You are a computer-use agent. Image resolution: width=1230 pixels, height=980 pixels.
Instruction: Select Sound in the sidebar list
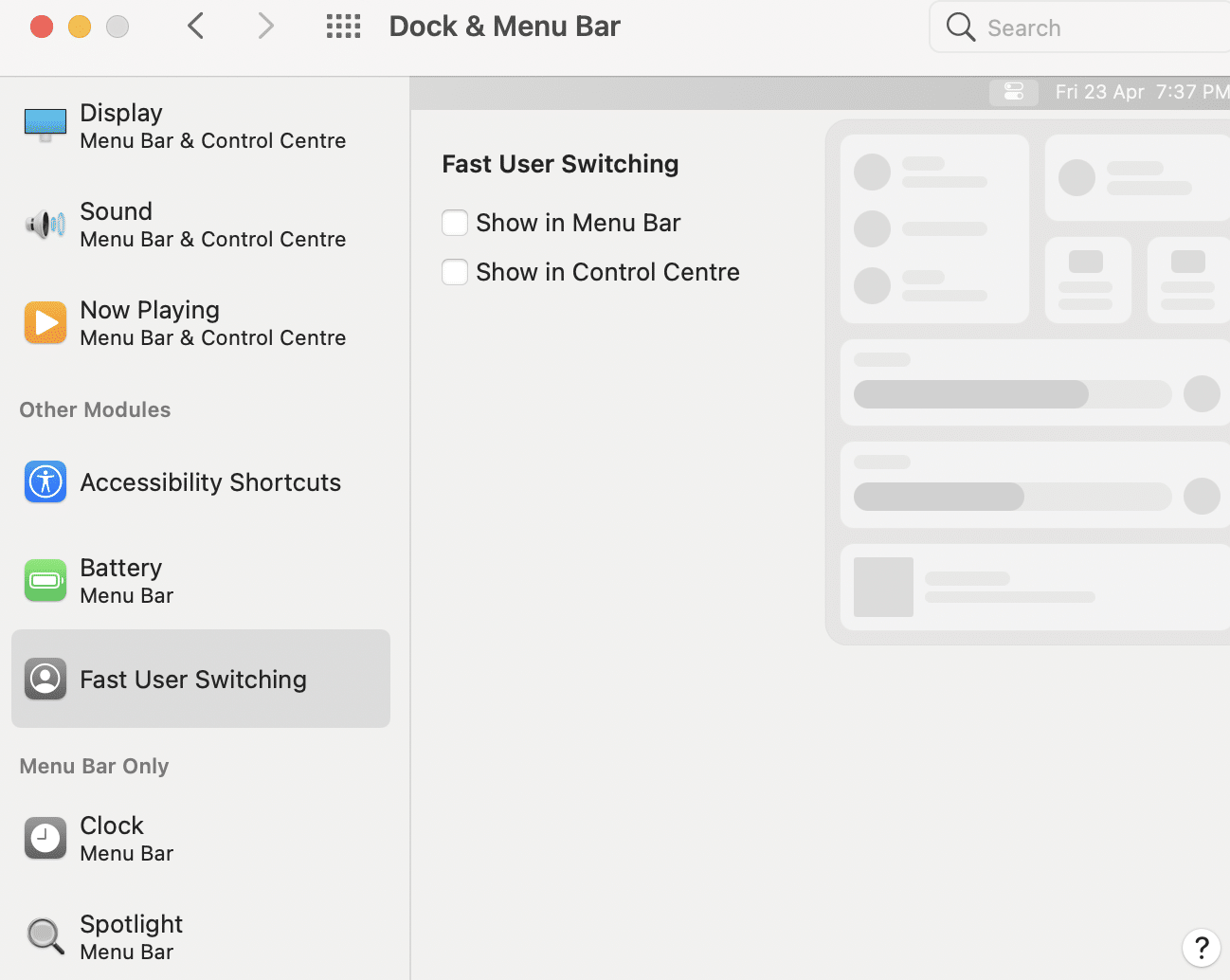201,225
